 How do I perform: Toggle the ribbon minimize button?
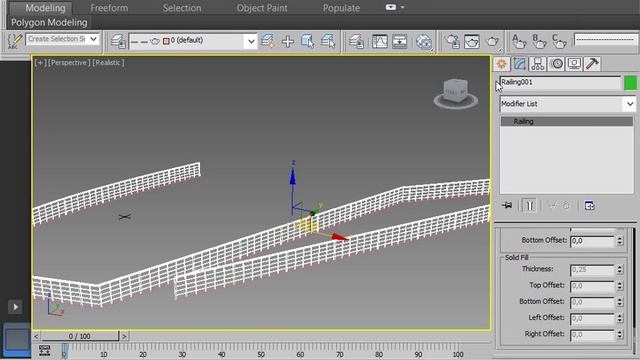tap(391, 7)
